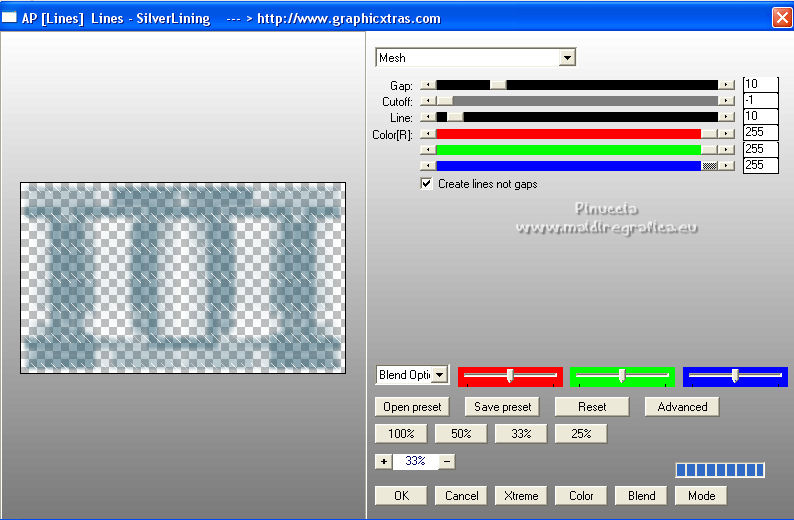794x520 pixels.
Task: Set preview zoom to 33% button
Action: [521, 434]
